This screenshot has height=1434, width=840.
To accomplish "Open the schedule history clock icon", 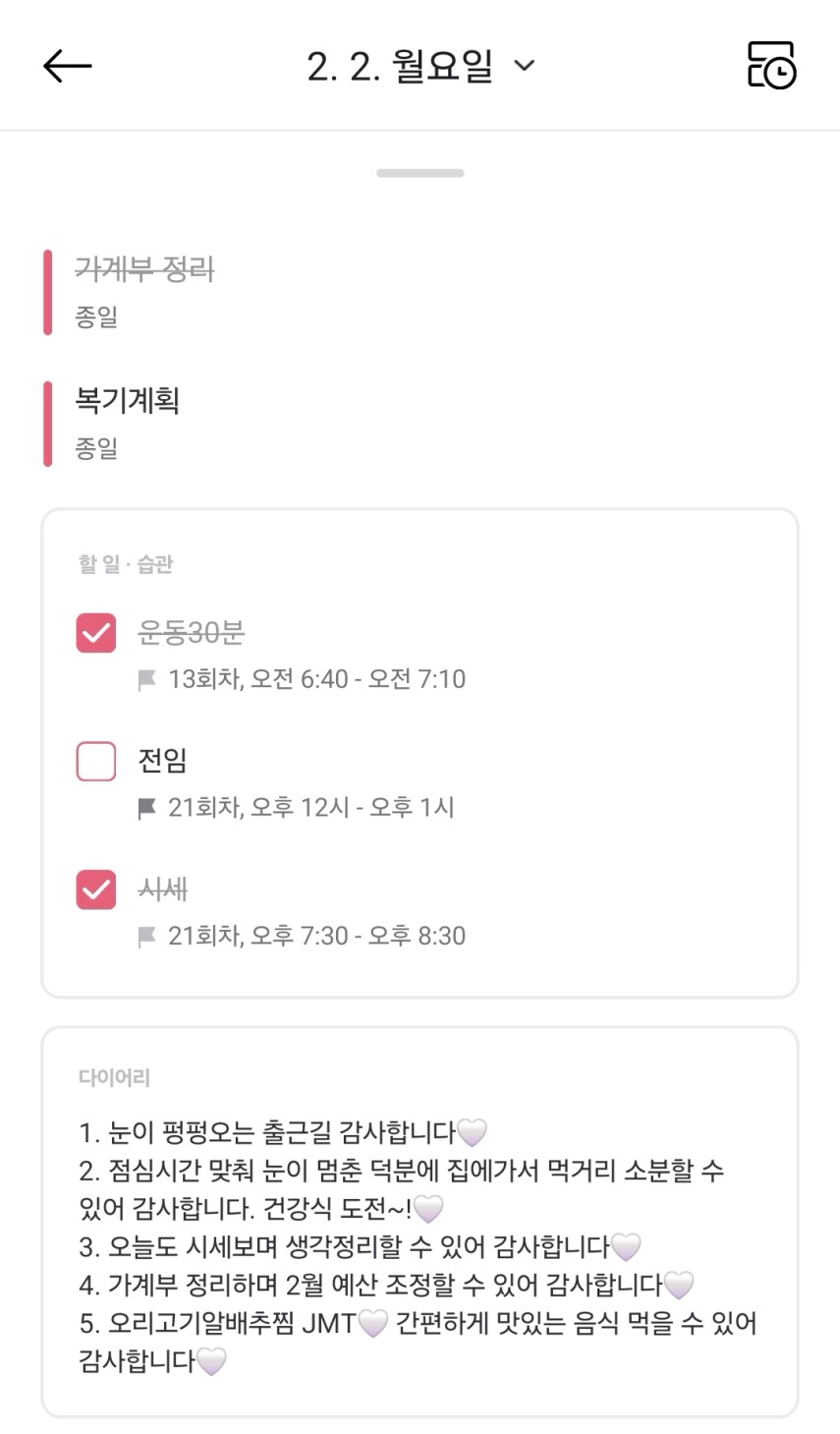I will click(771, 66).
